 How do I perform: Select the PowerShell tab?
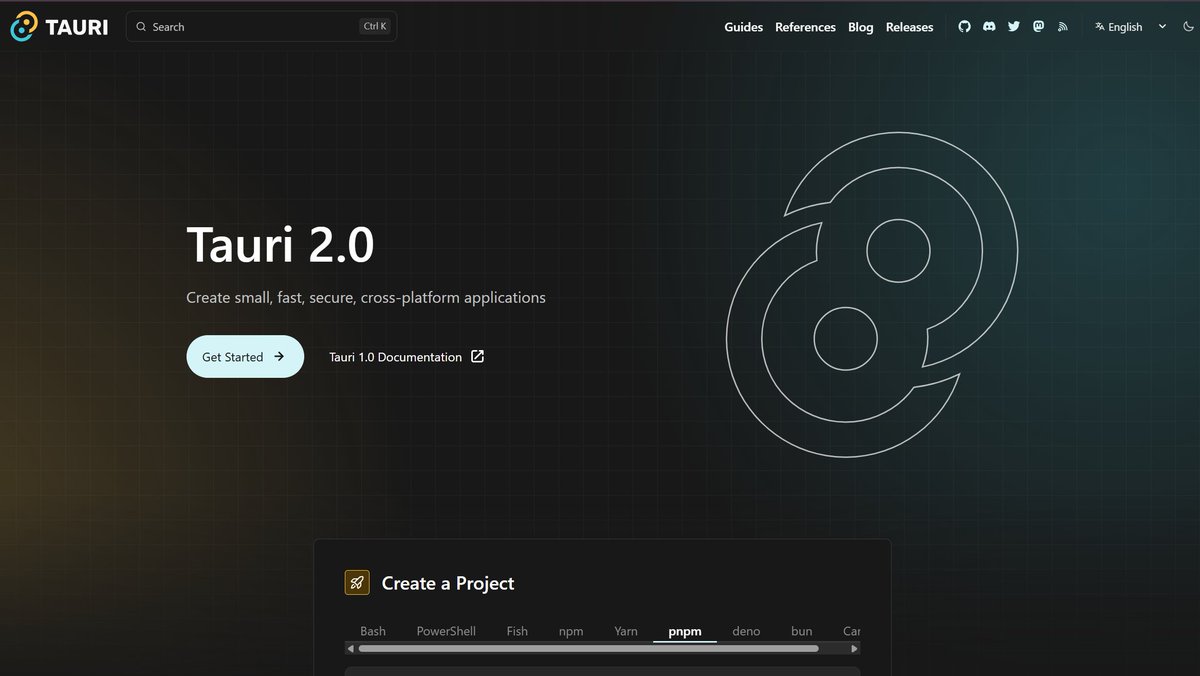coord(446,631)
